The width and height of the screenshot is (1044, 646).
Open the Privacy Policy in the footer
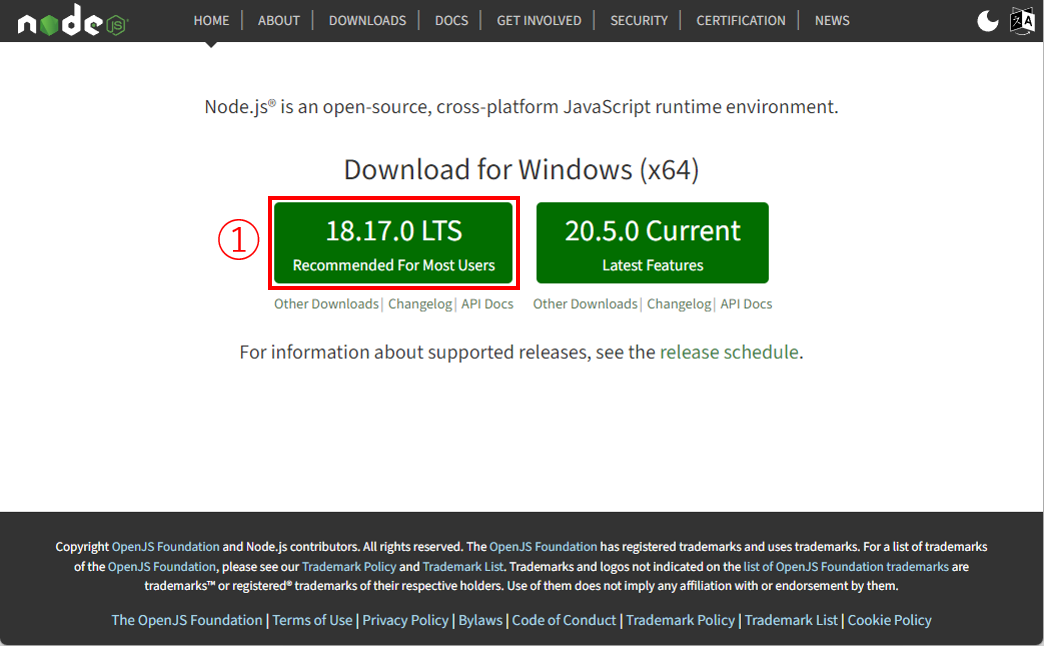point(405,620)
